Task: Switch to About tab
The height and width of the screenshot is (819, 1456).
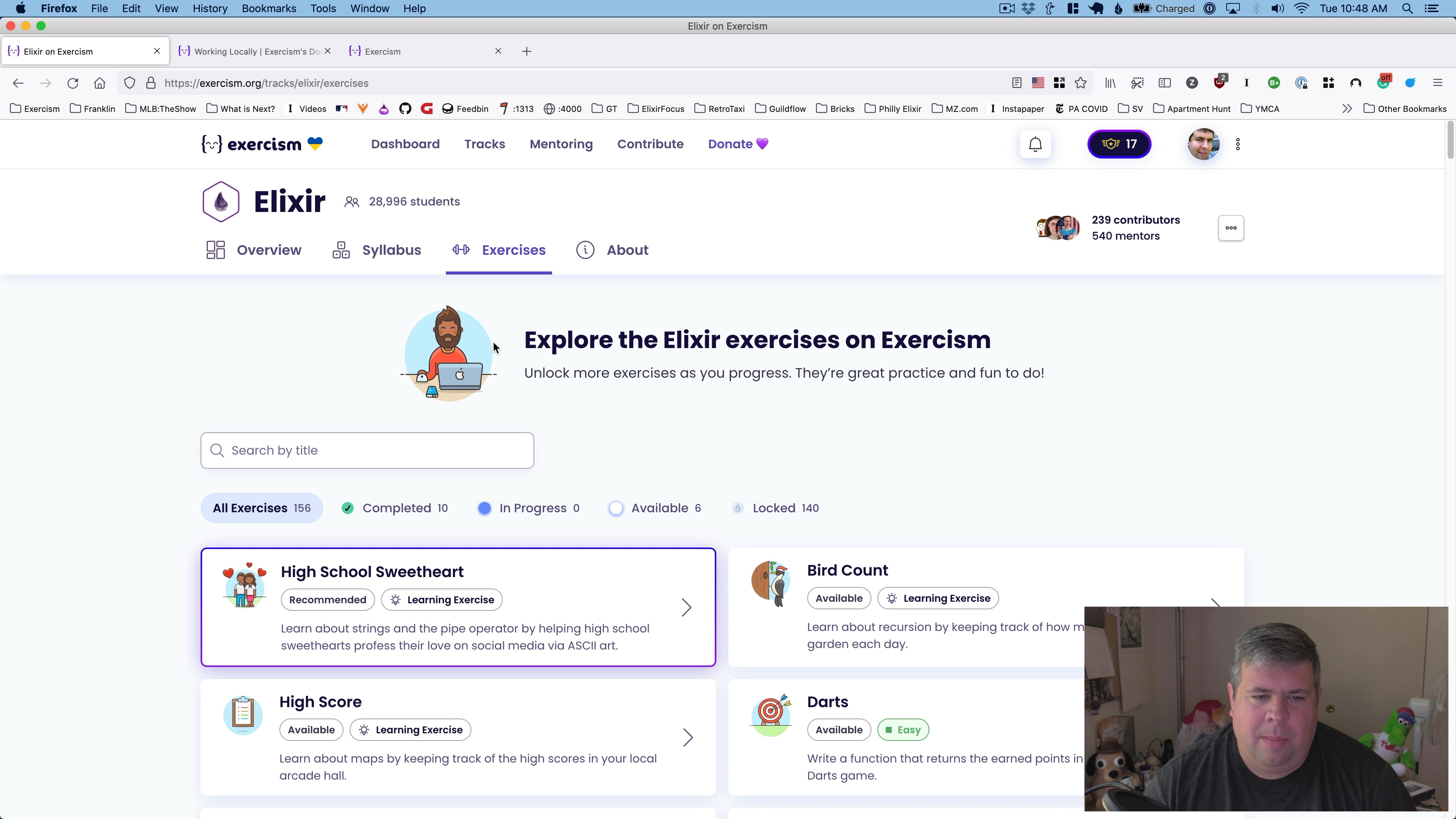Action: [x=612, y=250]
